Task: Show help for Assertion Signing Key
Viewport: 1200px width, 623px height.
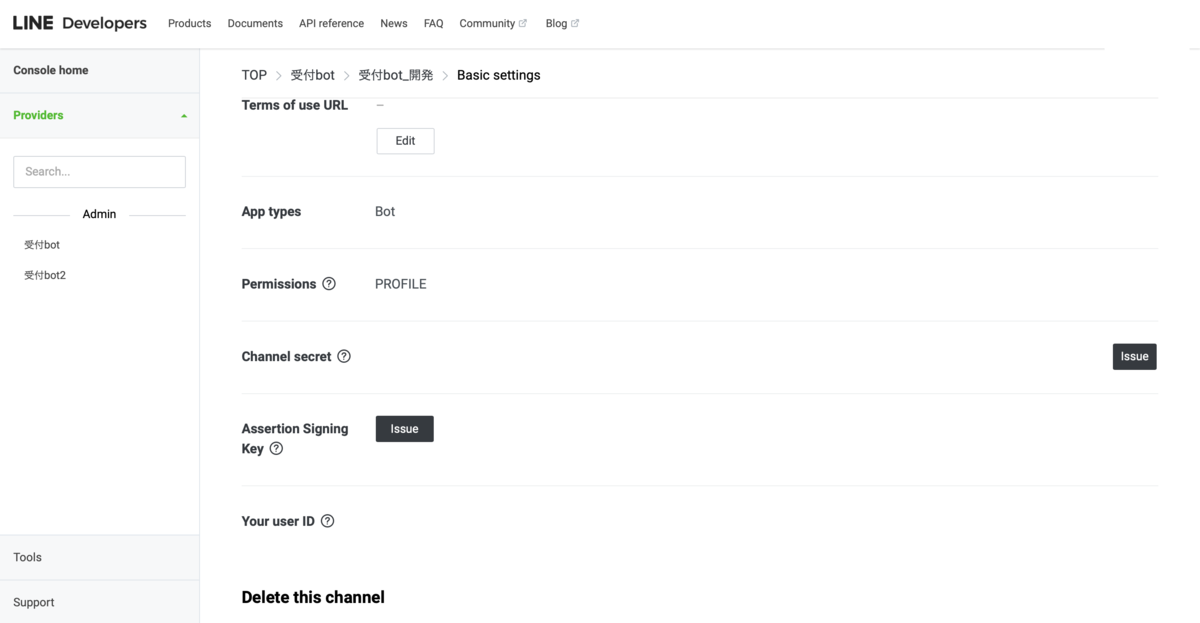Action: (276, 449)
